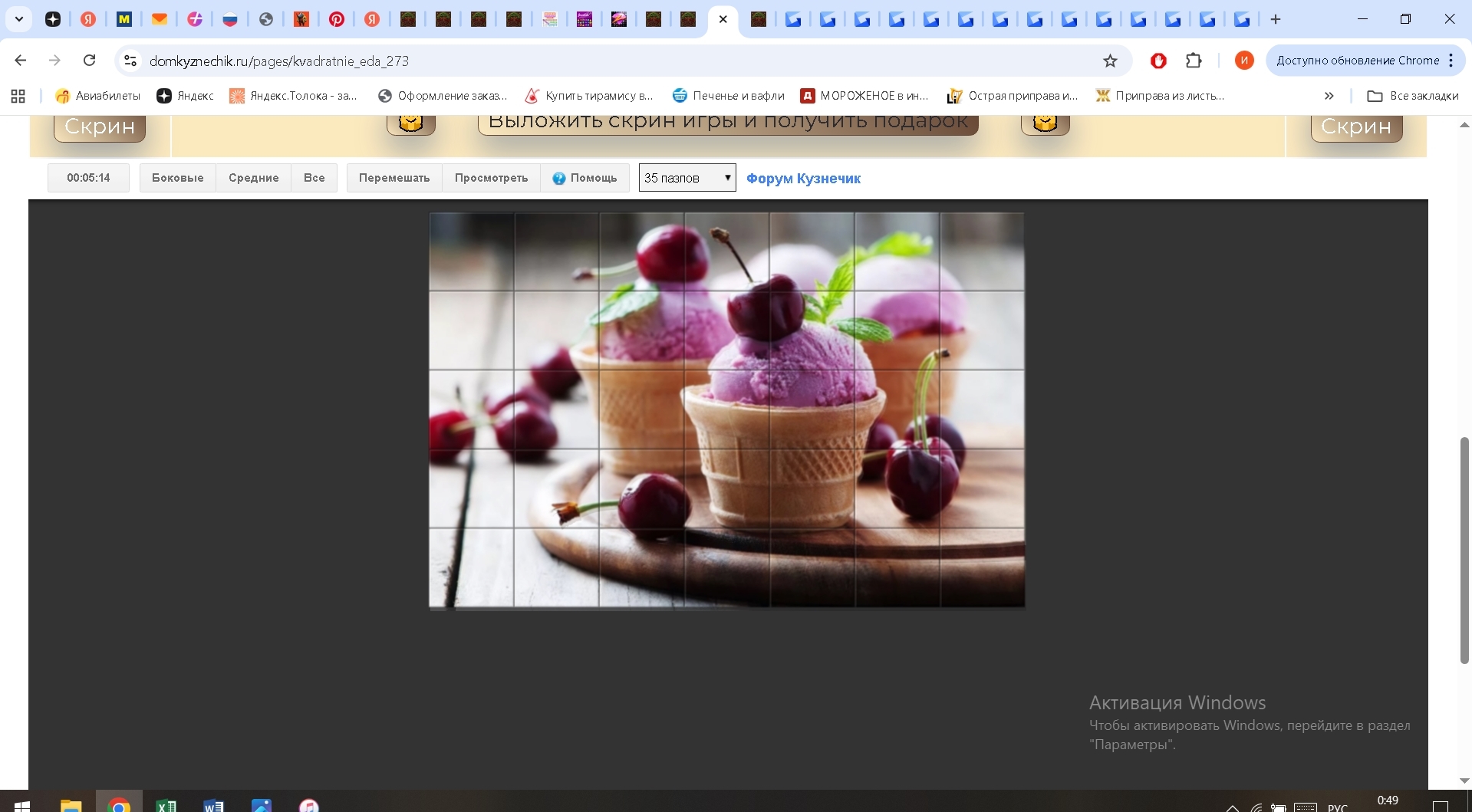The width and height of the screenshot is (1472, 812).
Task: Click the red Opera-style extension icon
Action: tap(1158, 61)
